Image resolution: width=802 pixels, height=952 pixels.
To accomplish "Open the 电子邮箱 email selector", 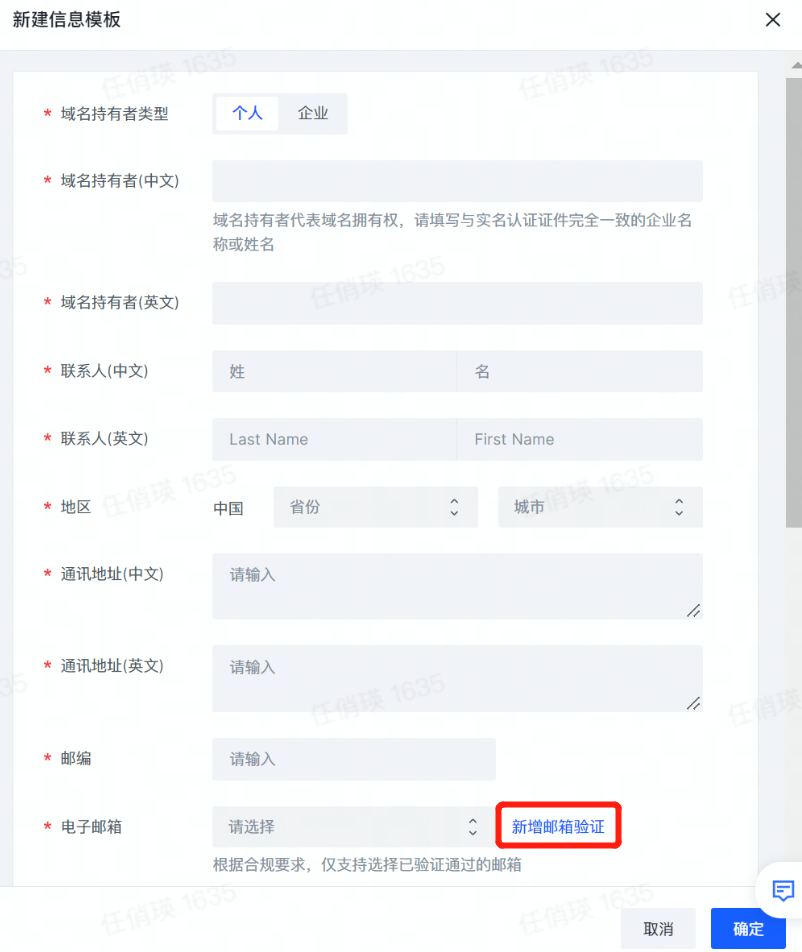I will (x=352, y=827).
